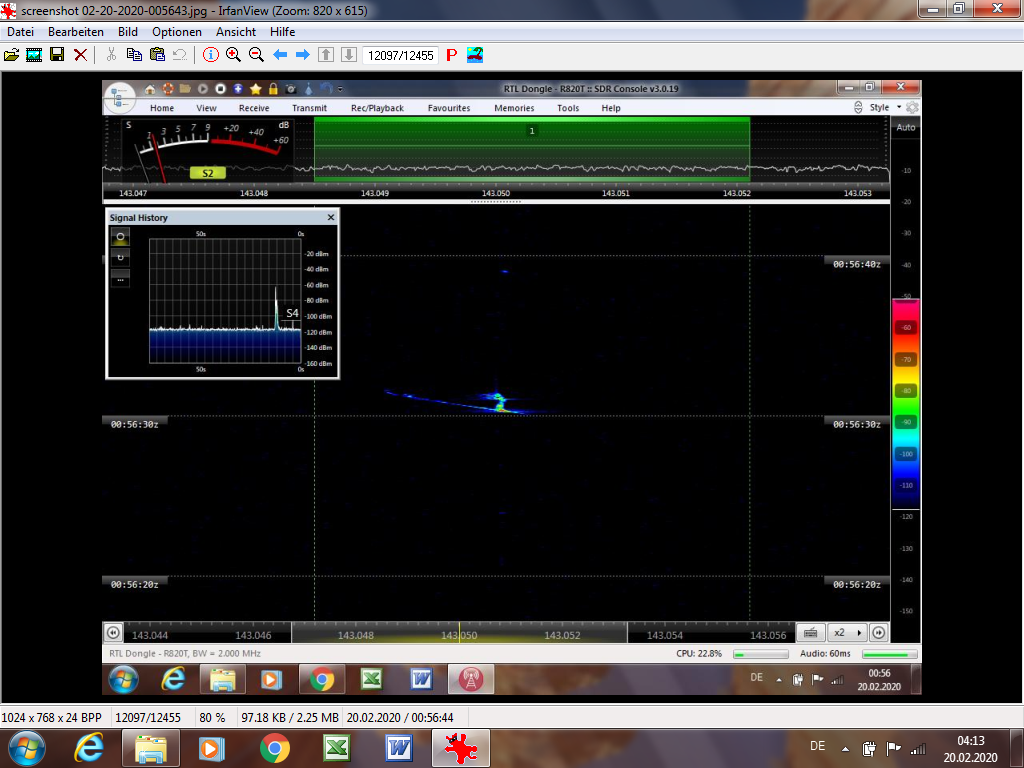Expand SDR Console quick access dropdown arrow
This screenshot has height=768, width=1024.
point(340,89)
